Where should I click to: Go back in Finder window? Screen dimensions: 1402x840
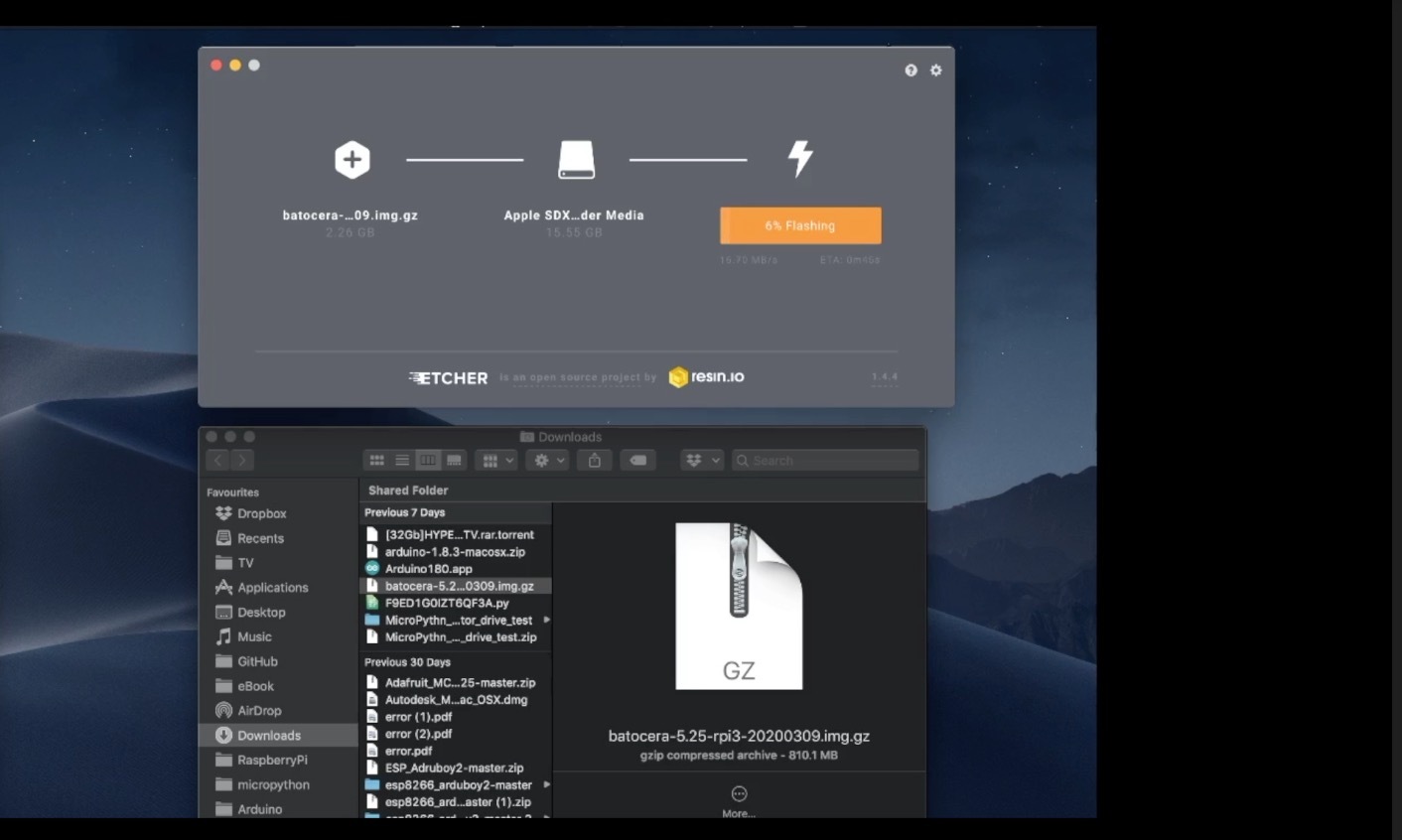(218, 460)
